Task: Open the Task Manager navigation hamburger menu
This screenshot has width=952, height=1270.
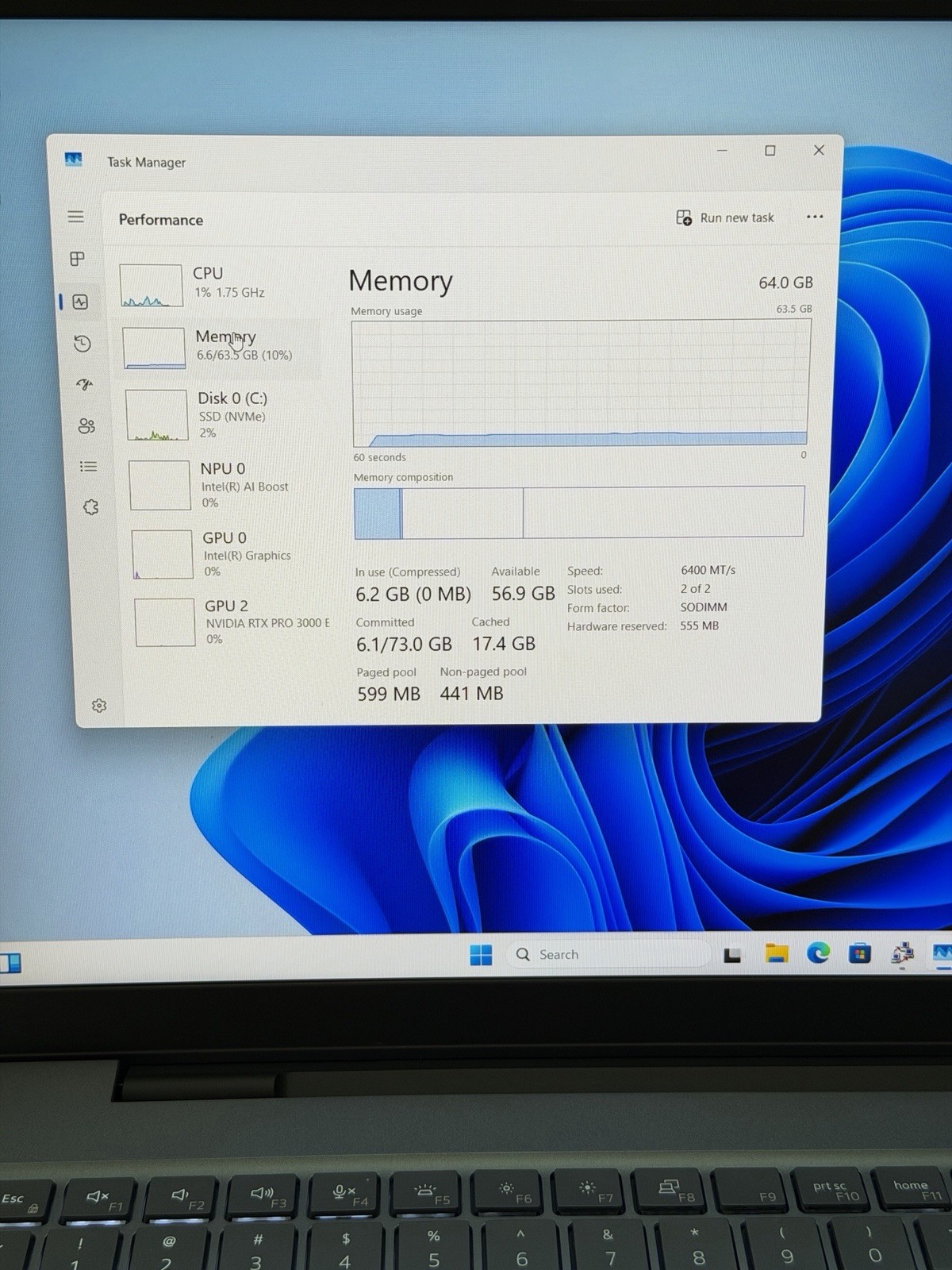Action: click(x=75, y=217)
